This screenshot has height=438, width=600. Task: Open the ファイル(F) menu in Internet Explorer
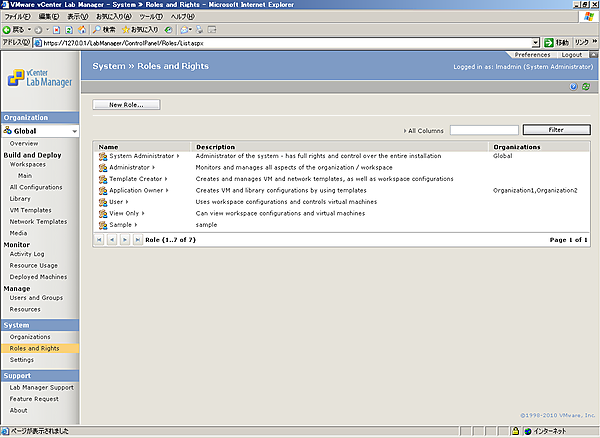(x=18, y=17)
